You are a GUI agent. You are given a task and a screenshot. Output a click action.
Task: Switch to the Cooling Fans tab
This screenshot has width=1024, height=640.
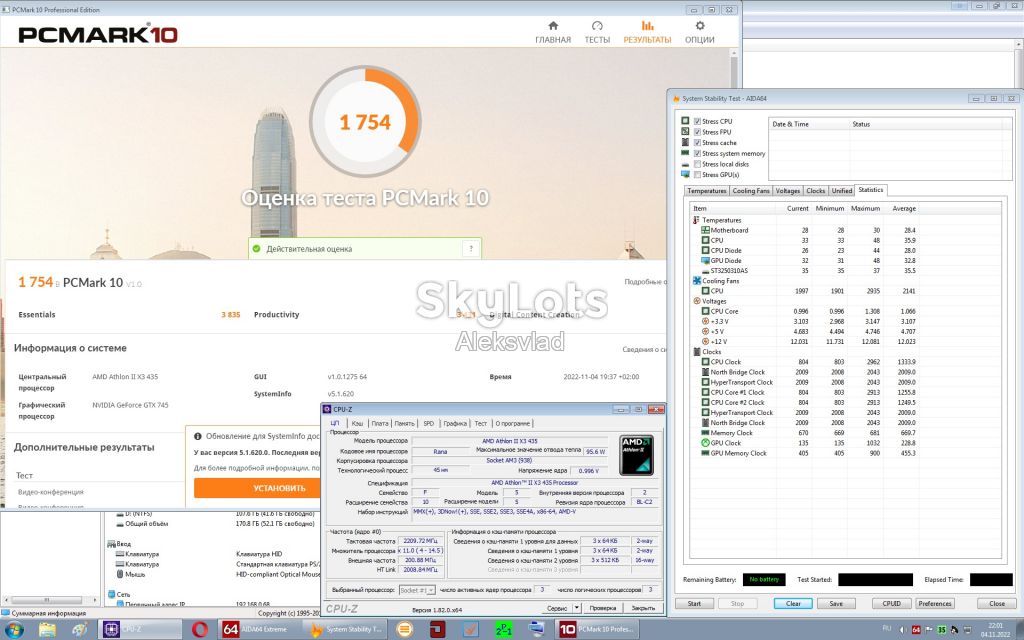pos(750,191)
